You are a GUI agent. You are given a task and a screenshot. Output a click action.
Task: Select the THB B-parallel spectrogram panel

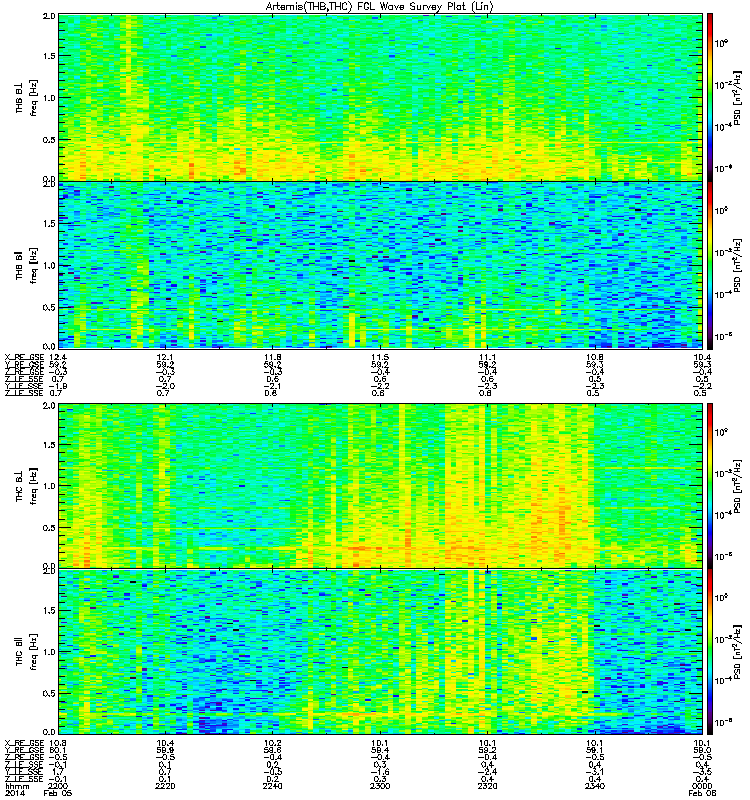point(381,265)
